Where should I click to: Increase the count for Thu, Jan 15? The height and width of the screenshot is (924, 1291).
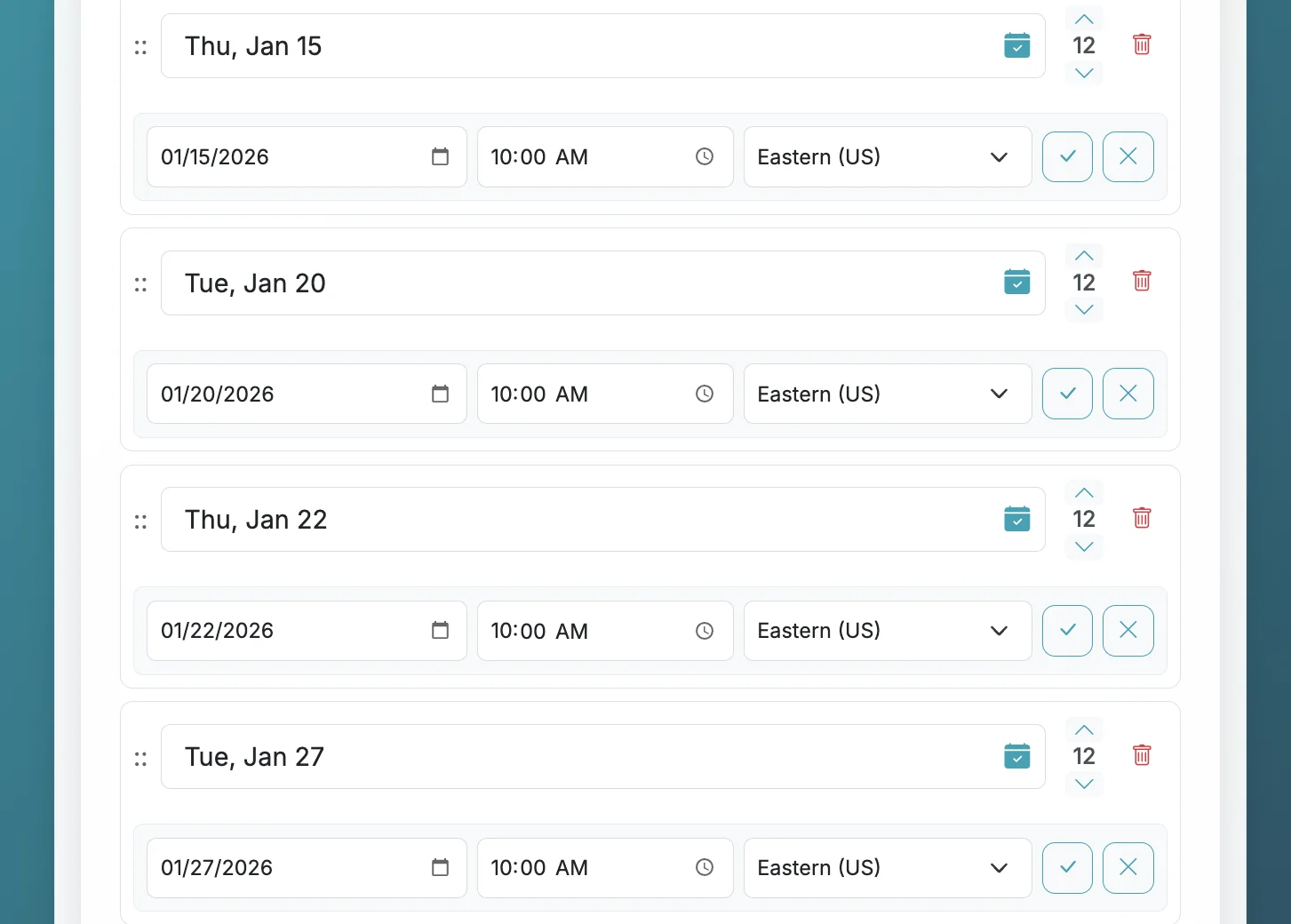(1083, 19)
